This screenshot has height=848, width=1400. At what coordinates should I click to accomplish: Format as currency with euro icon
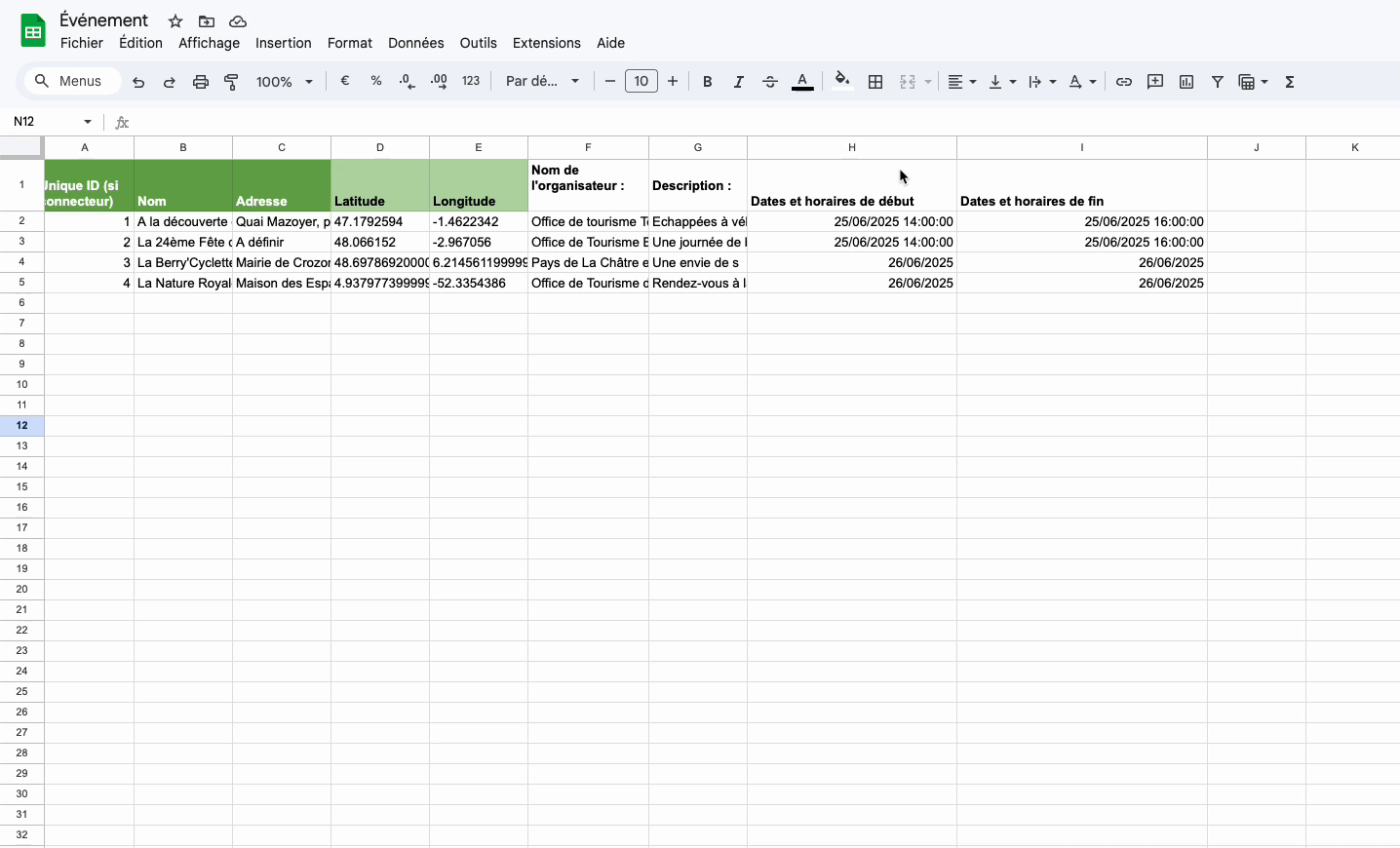click(x=345, y=82)
